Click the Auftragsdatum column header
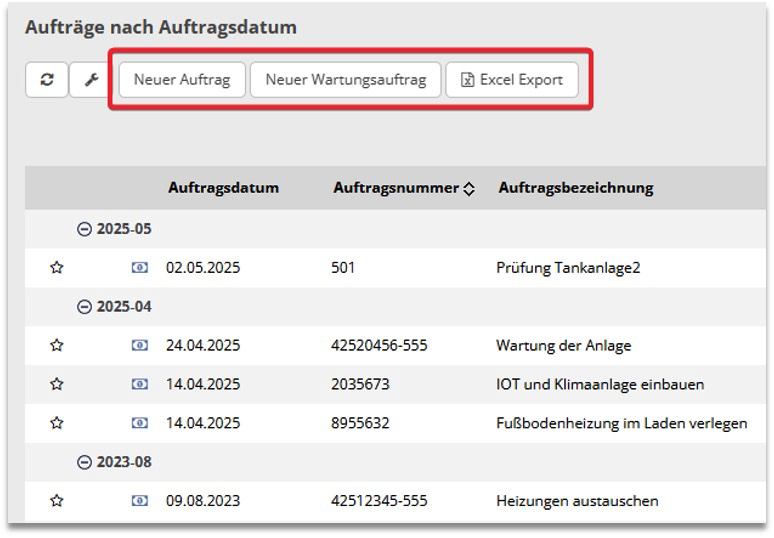 223,188
